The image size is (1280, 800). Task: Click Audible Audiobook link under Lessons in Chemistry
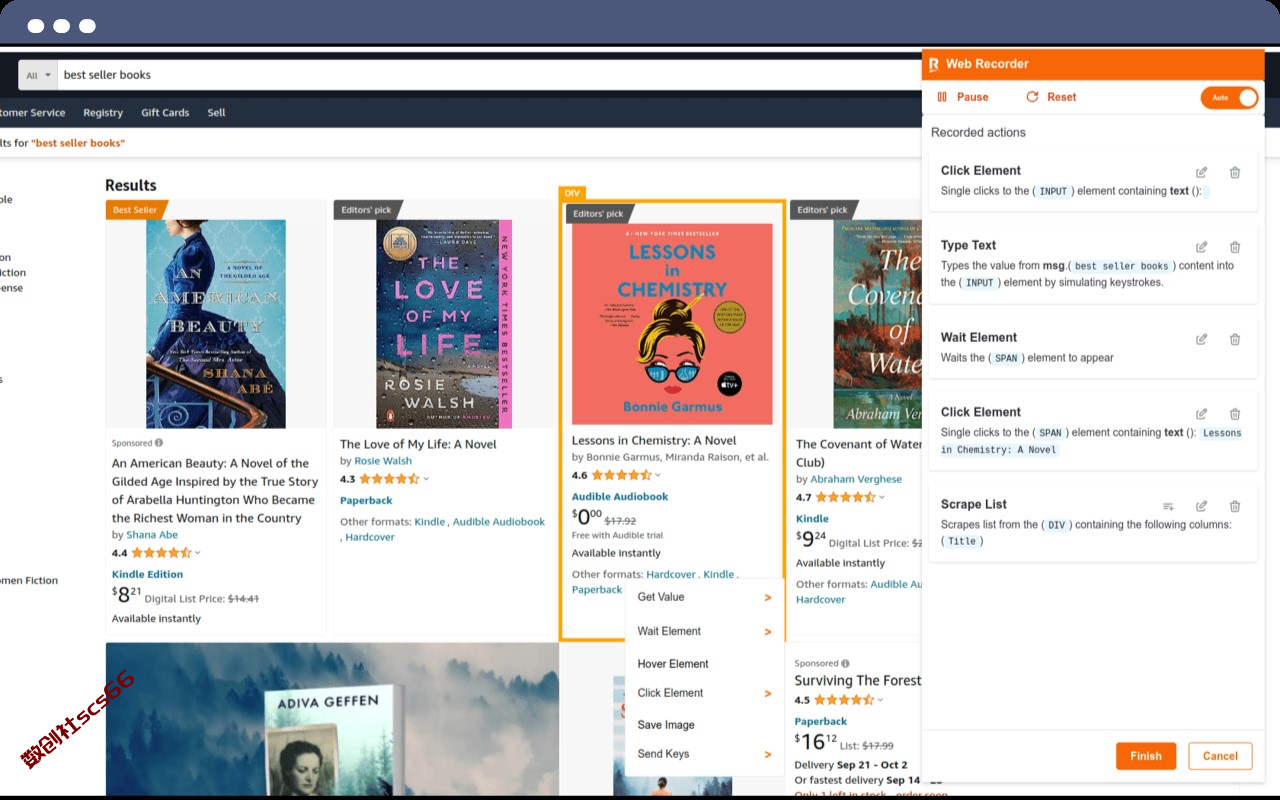coord(620,496)
